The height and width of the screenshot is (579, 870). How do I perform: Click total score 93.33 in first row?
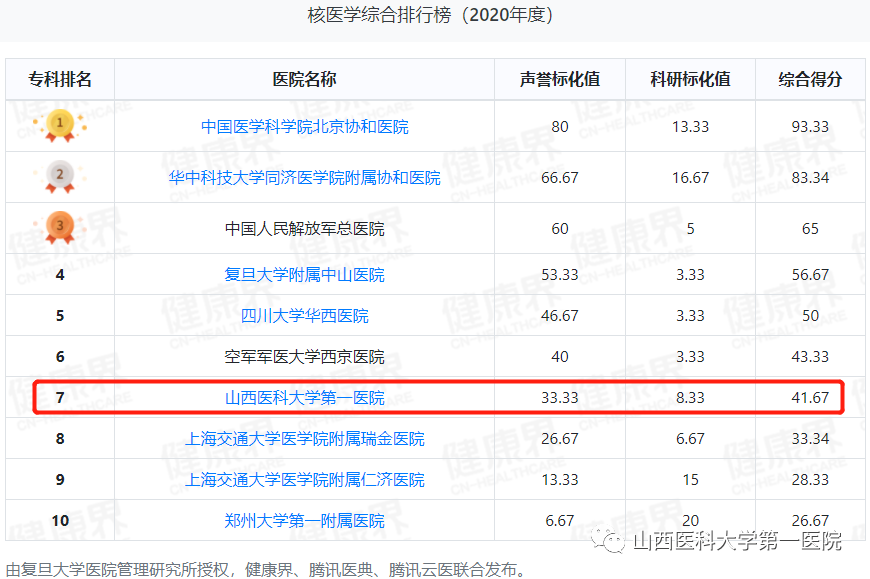[x=810, y=127]
